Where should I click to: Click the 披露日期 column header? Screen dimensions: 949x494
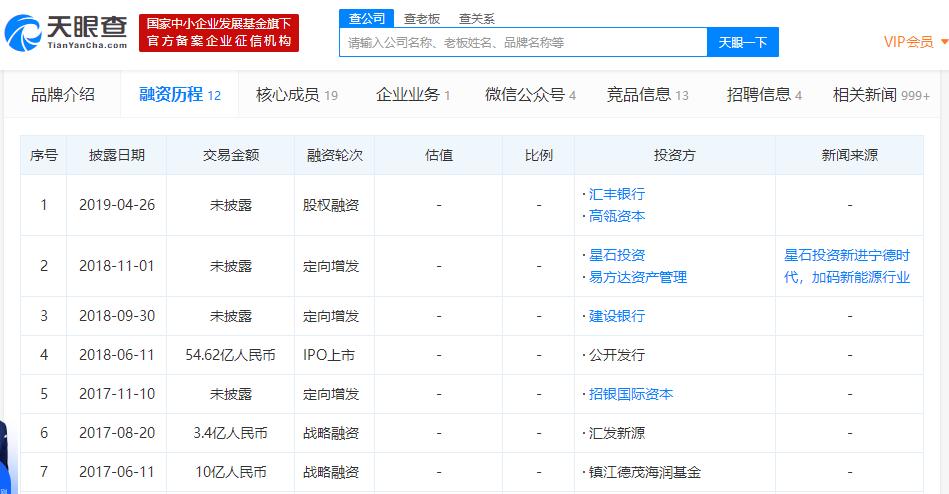117,156
